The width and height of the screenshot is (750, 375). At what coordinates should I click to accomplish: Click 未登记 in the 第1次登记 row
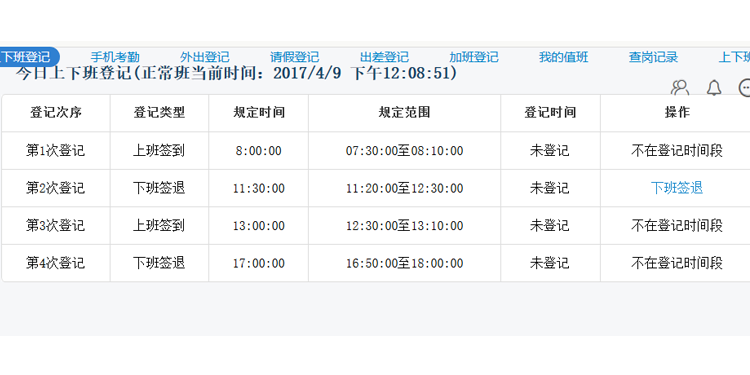pyautogui.click(x=550, y=151)
